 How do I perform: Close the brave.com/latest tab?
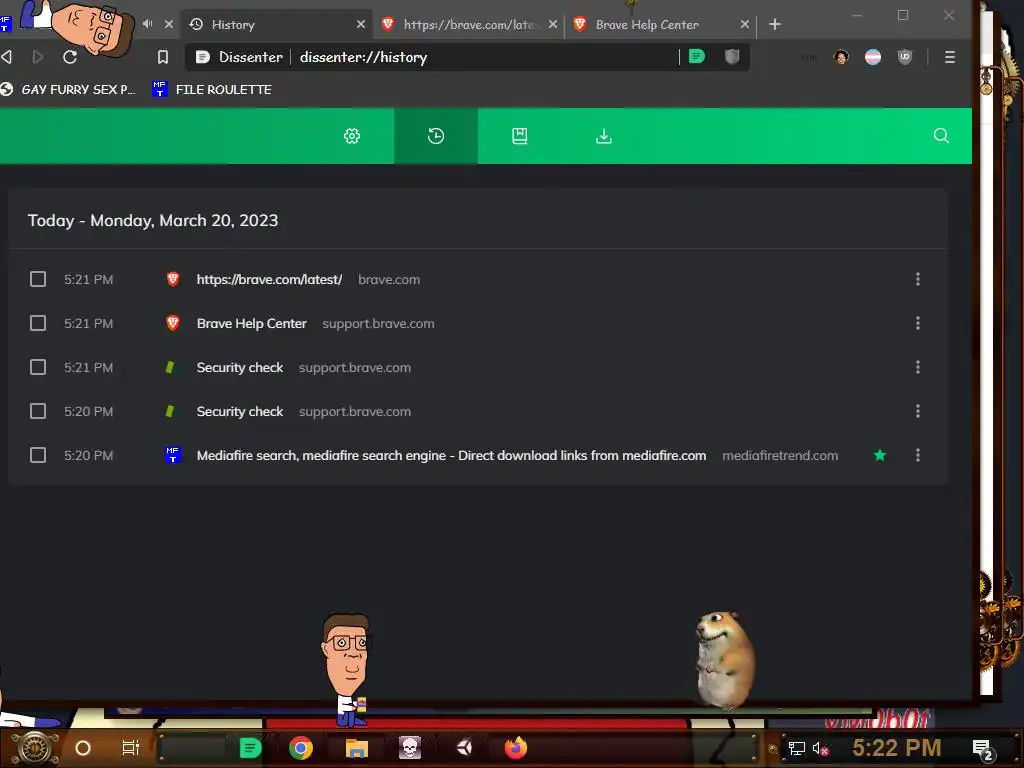coord(553,24)
